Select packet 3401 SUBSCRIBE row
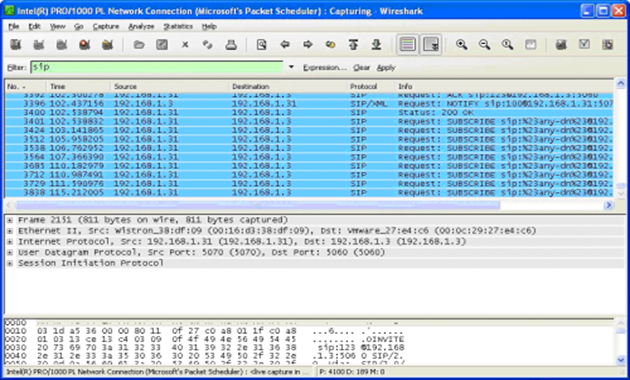 click(309, 121)
